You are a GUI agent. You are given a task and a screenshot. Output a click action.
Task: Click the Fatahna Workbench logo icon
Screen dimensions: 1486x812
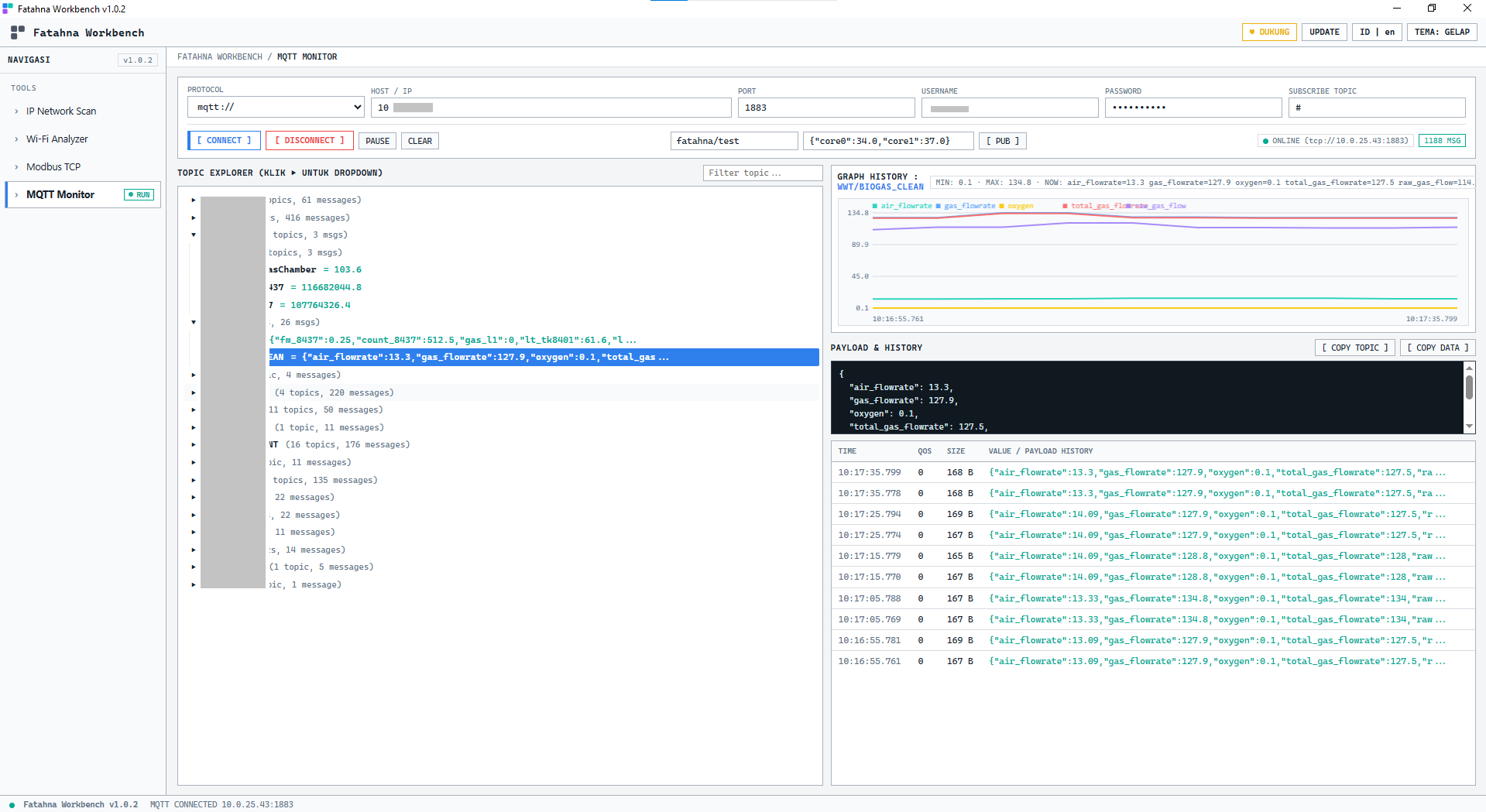(18, 33)
